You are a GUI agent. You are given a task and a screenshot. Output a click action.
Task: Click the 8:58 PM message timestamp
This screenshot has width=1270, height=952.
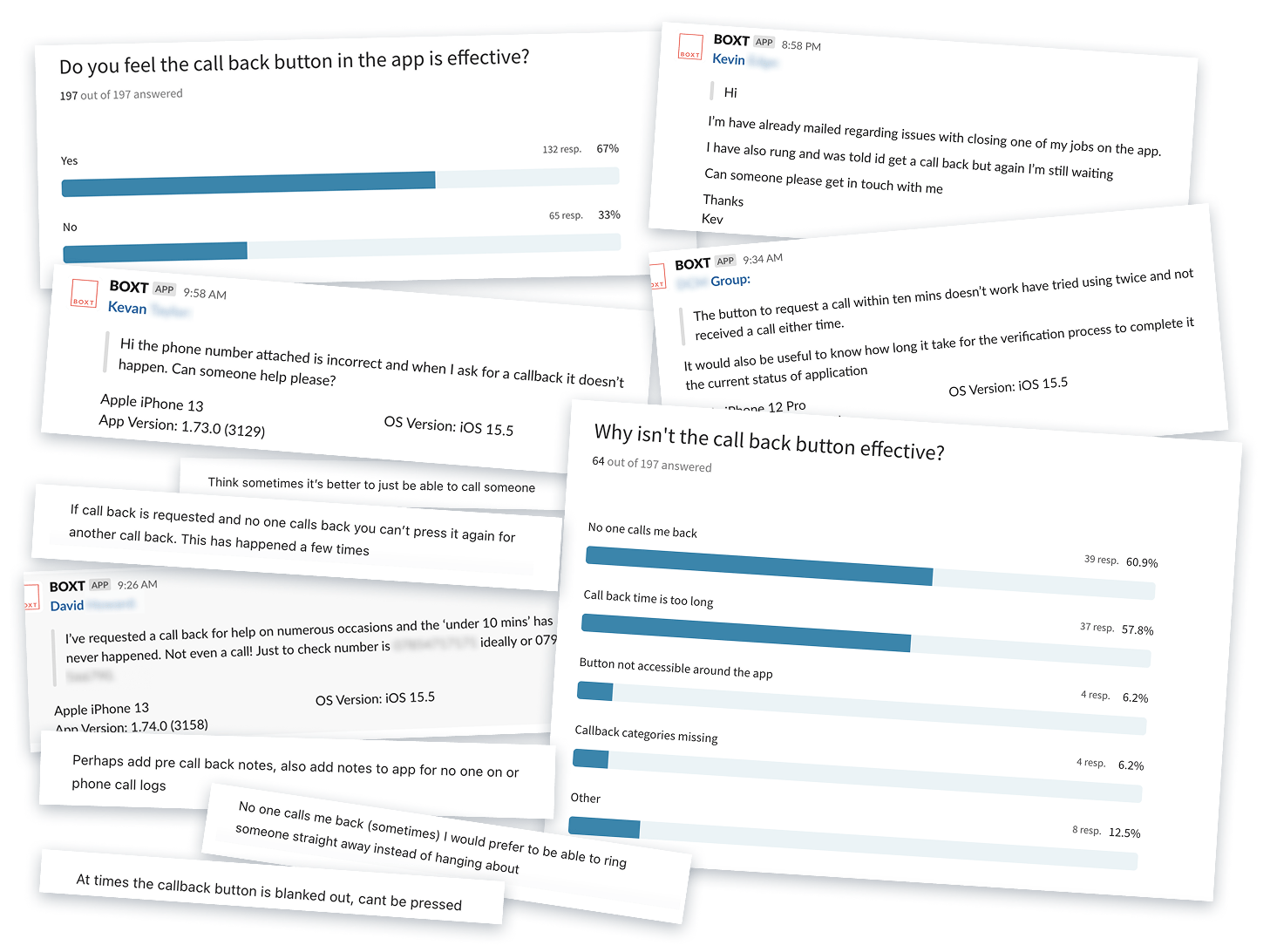point(801,45)
